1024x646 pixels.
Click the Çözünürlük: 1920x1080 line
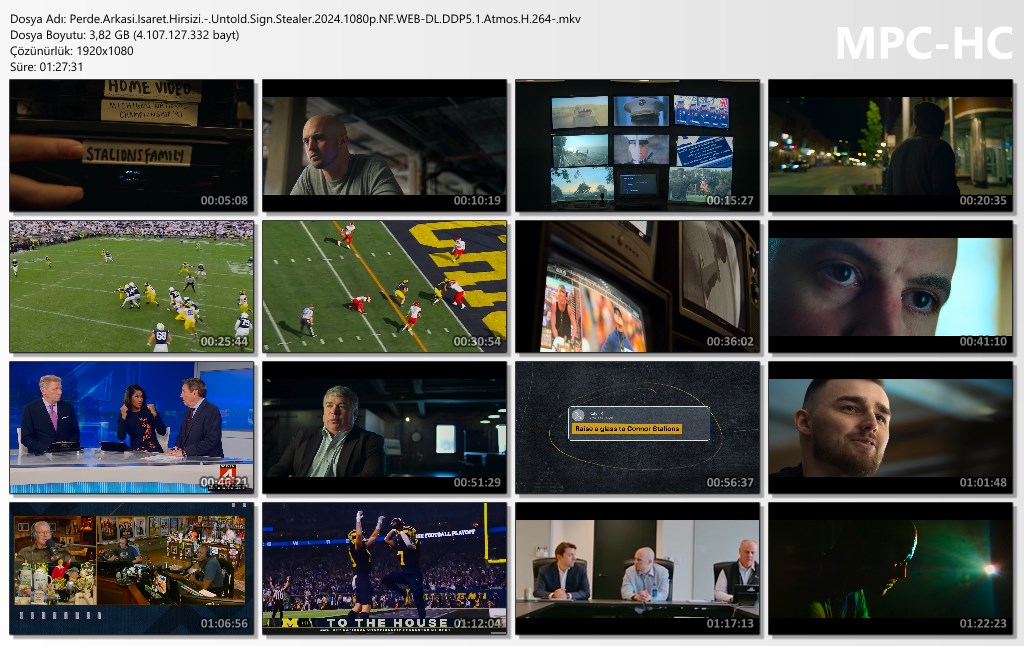pos(72,51)
